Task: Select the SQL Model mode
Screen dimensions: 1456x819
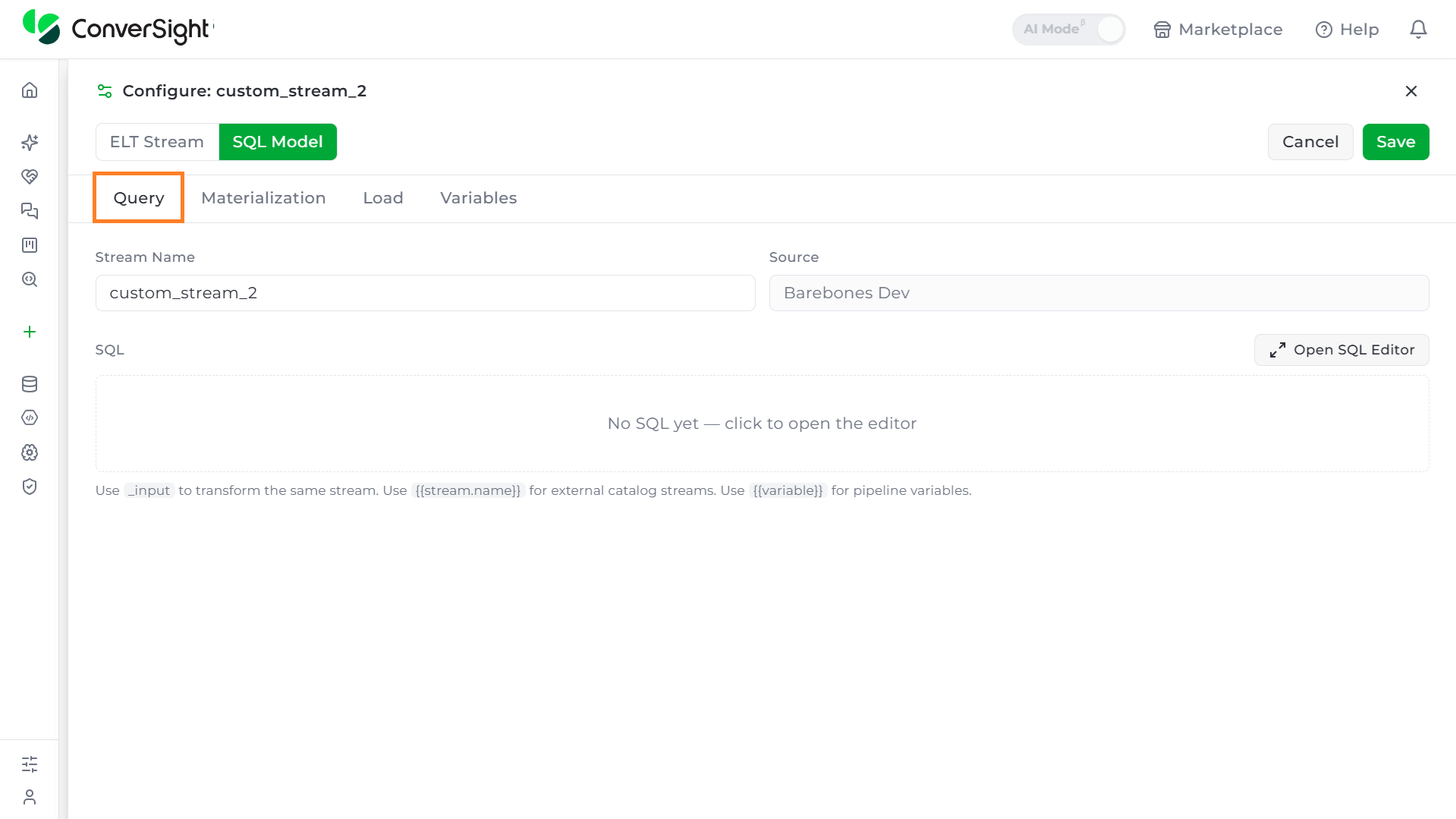Action: pos(278,142)
